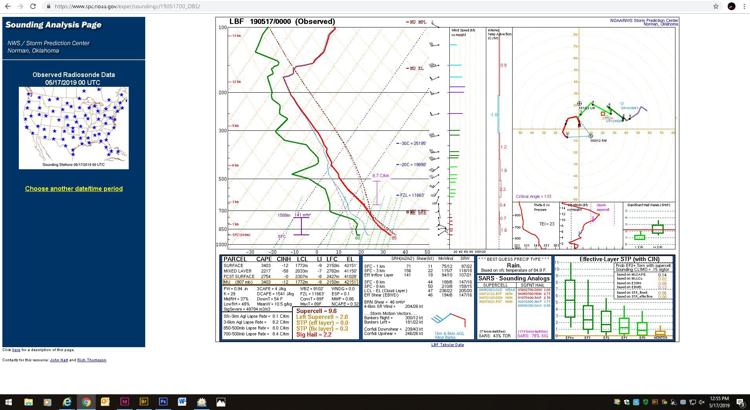The image size is (750, 410).
Task: Click the Observed Radiosonde Data title
Action: (x=74, y=75)
